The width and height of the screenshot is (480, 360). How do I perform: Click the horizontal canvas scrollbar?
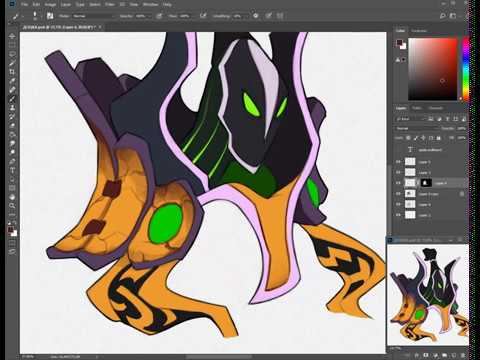[x=218, y=357]
